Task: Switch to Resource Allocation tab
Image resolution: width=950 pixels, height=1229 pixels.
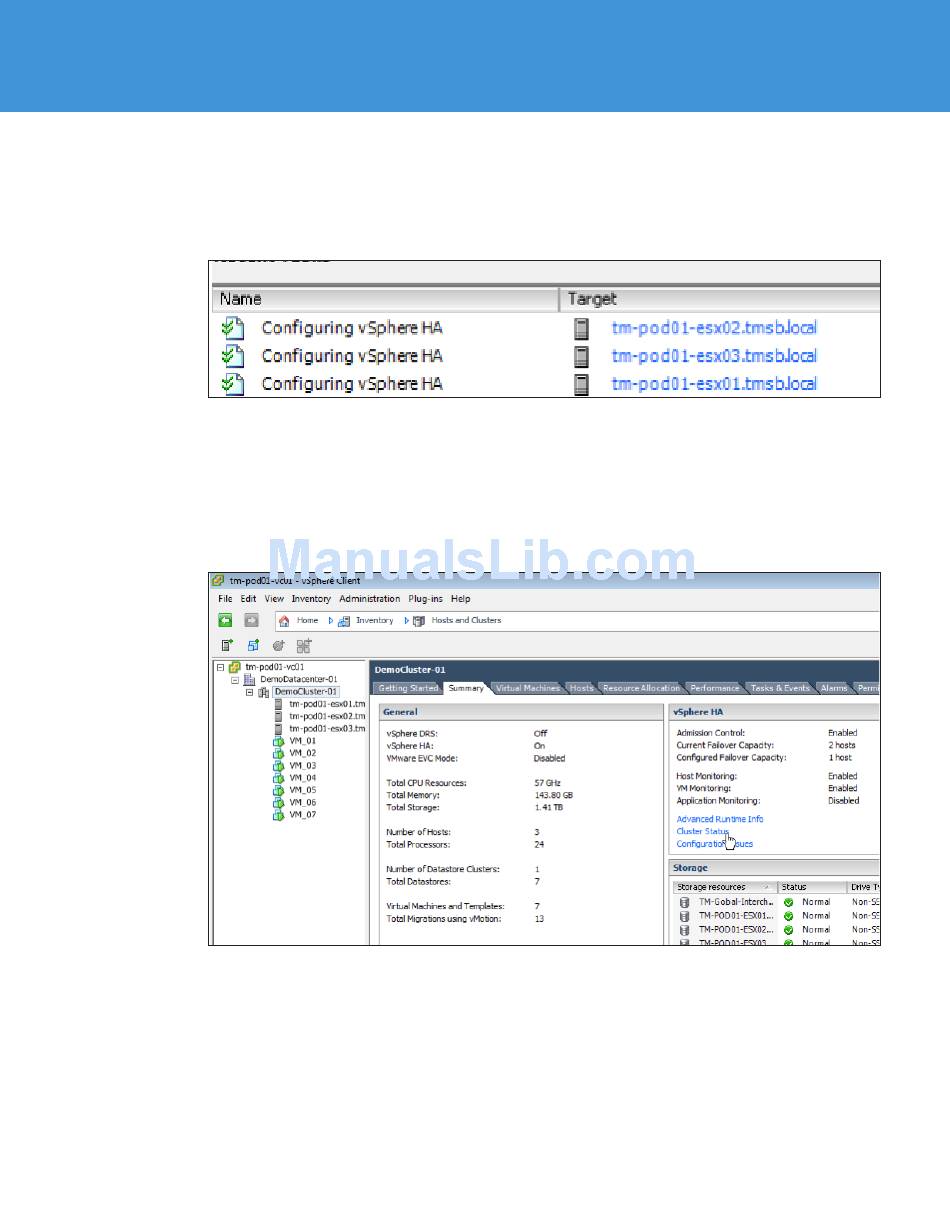Action: pyautogui.click(x=641, y=688)
